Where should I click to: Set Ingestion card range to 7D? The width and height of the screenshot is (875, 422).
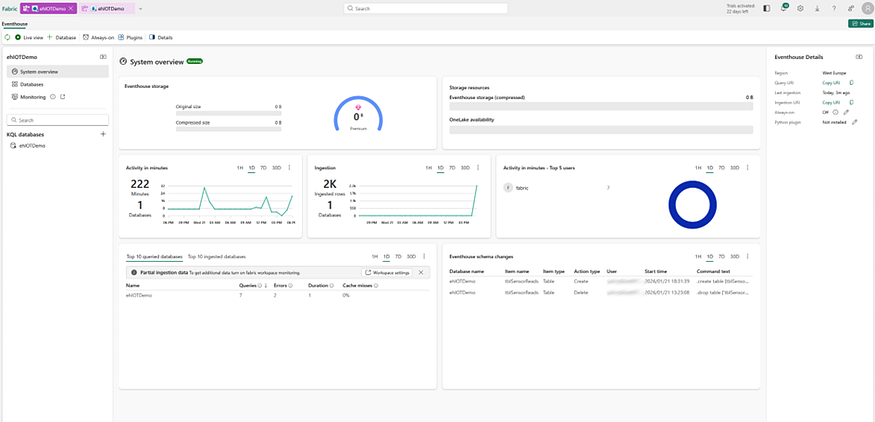(x=453, y=167)
